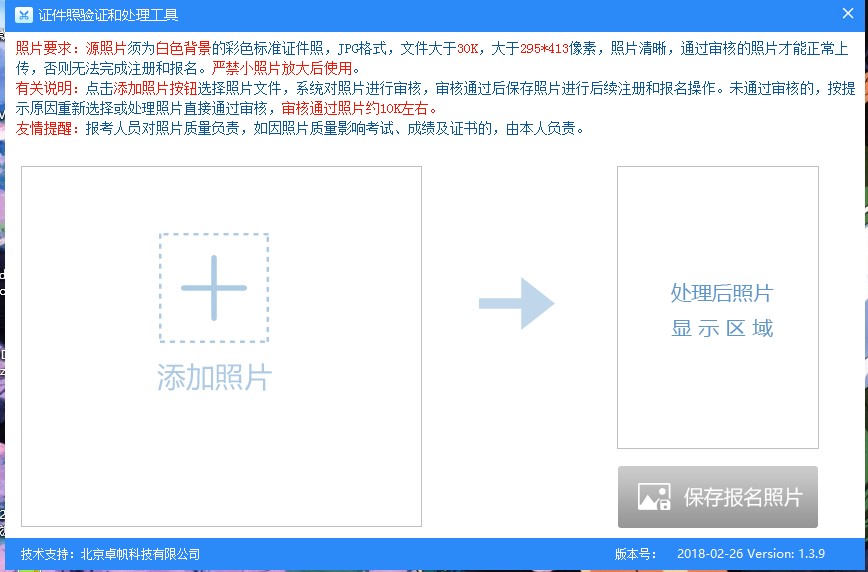Click the red 30K file size value

tap(468, 49)
